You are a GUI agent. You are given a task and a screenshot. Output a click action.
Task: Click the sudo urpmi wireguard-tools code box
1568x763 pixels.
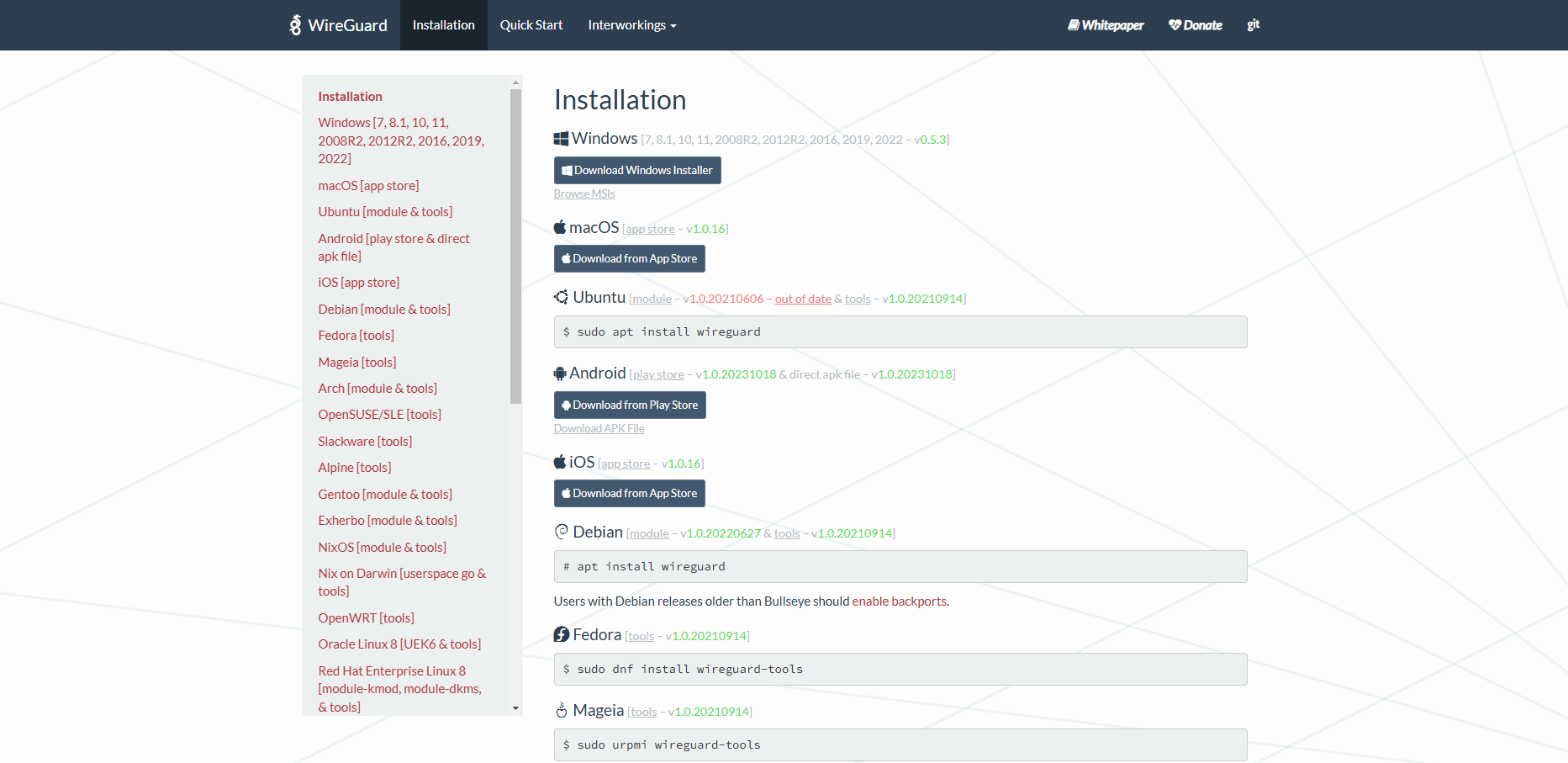click(900, 744)
